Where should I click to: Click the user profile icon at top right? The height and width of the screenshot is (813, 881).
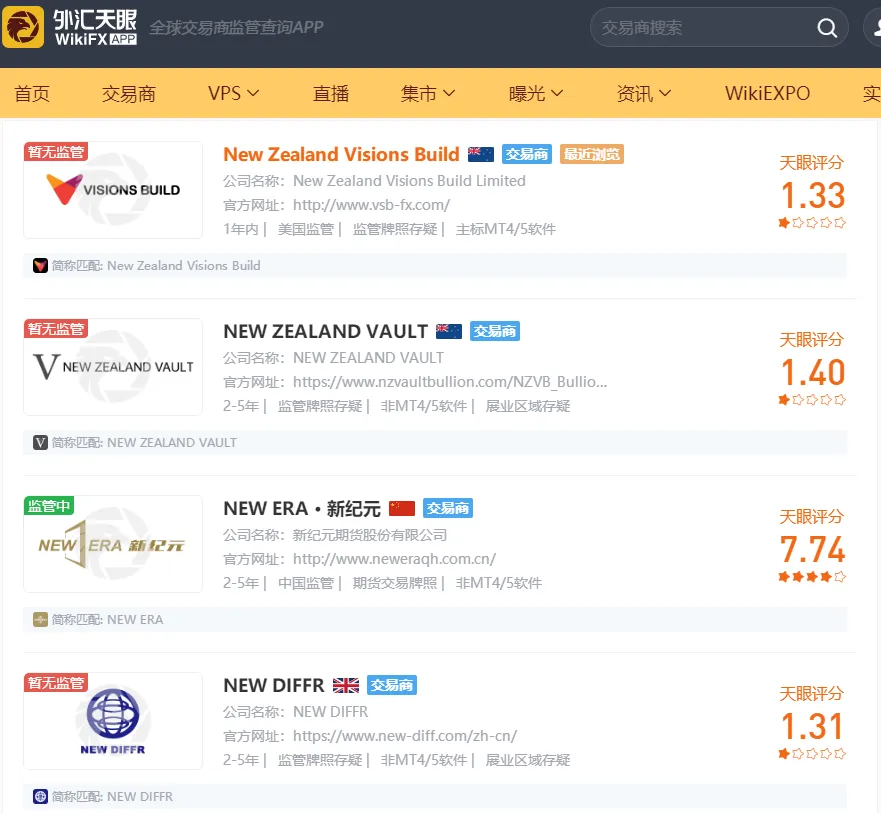point(874,27)
